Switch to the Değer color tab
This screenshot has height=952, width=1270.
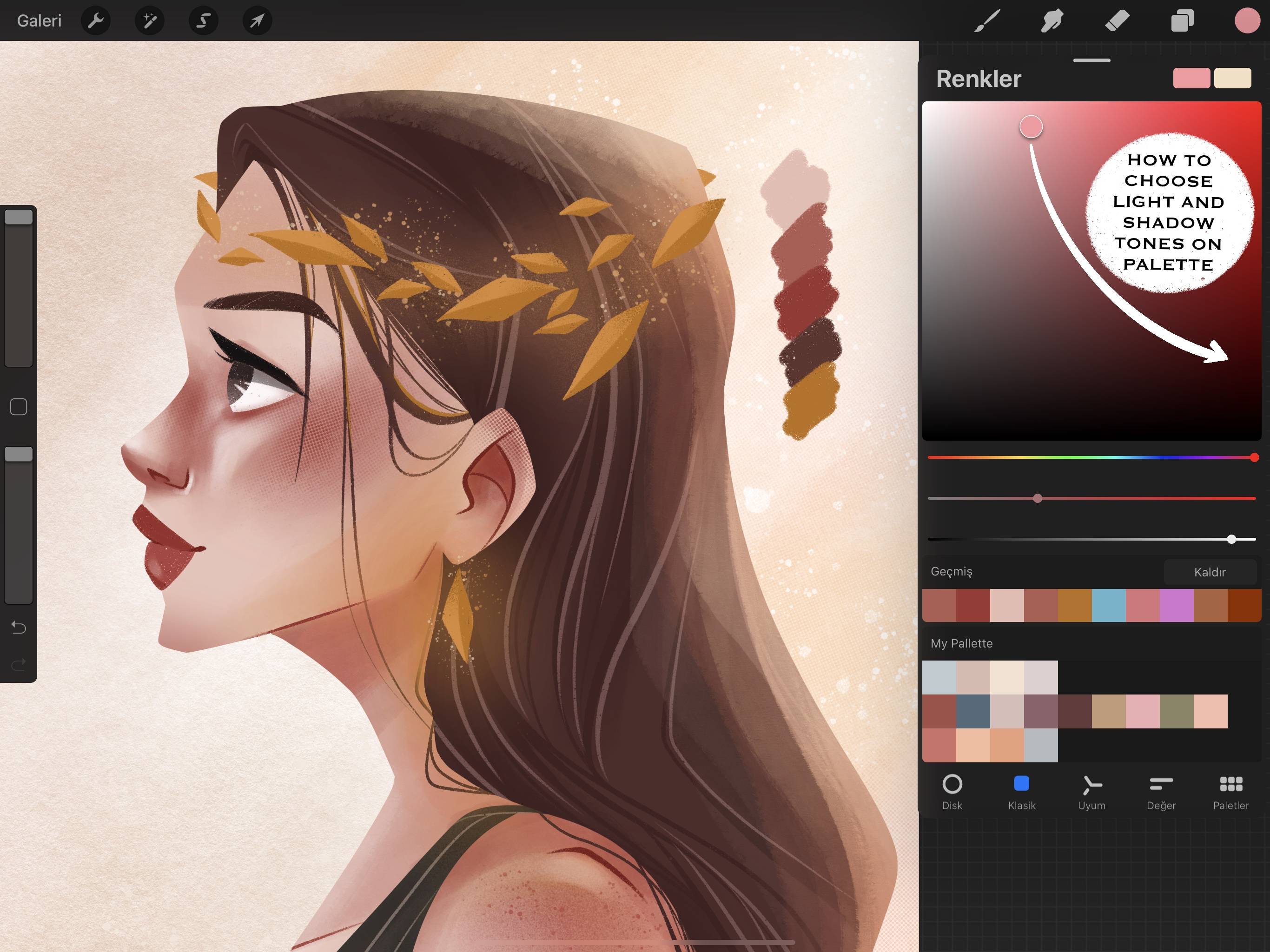click(x=1161, y=792)
